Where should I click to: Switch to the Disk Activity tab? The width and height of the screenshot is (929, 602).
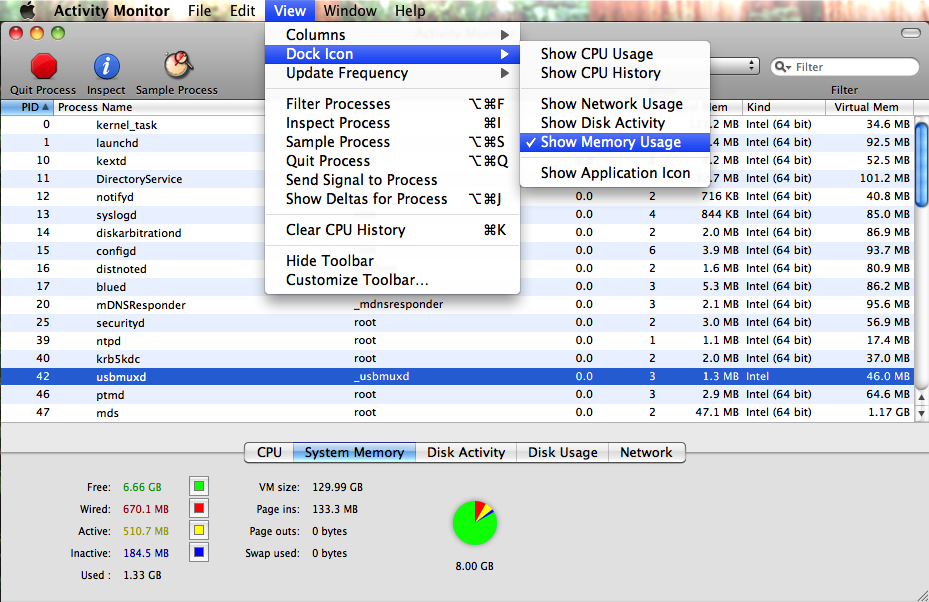466,452
